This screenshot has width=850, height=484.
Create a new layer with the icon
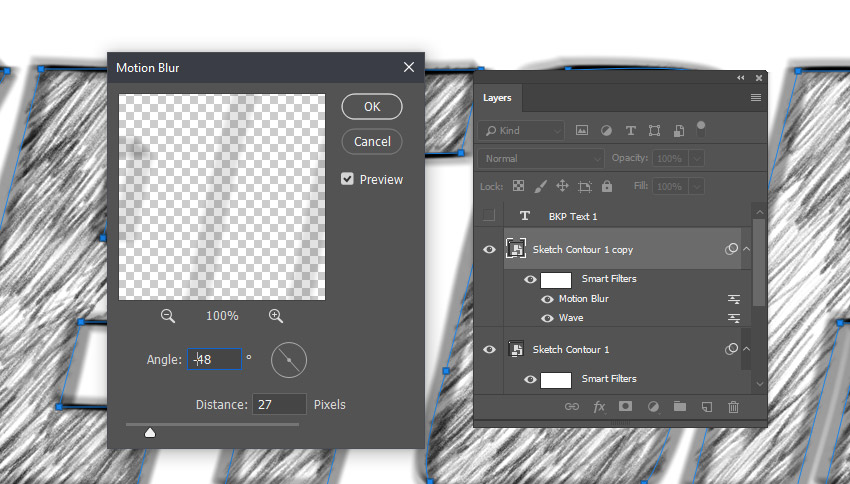[x=706, y=407]
